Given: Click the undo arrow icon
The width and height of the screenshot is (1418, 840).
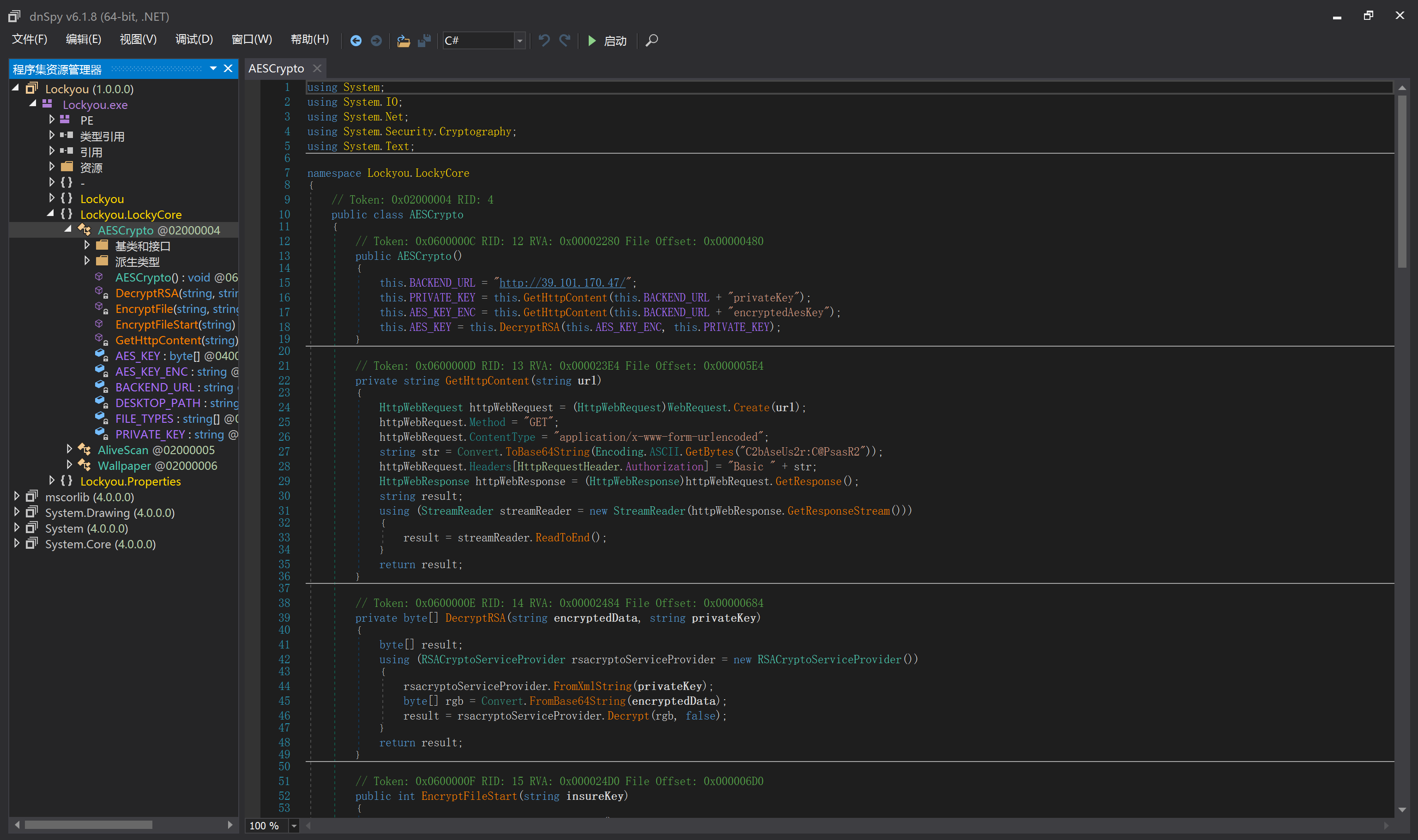Looking at the screenshot, I should coord(544,40).
